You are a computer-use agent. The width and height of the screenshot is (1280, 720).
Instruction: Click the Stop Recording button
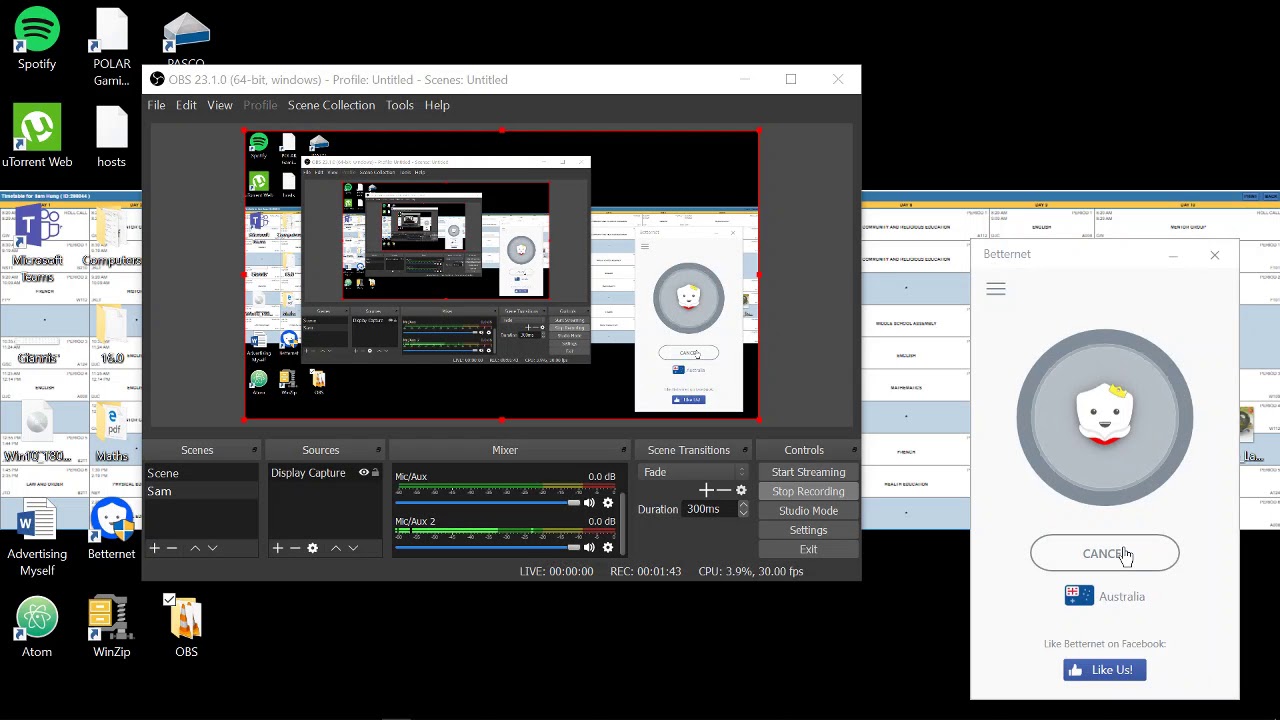pos(808,491)
